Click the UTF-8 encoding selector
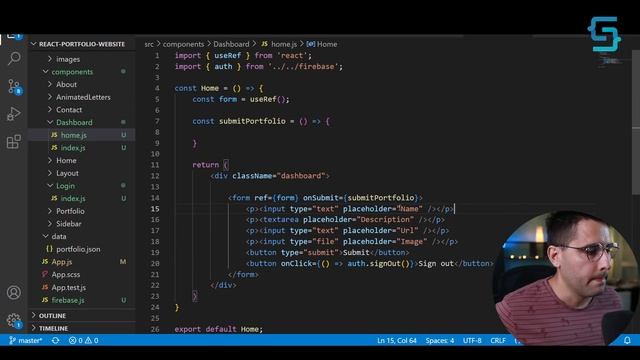This screenshot has width=640, height=360. [x=472, y=340]
